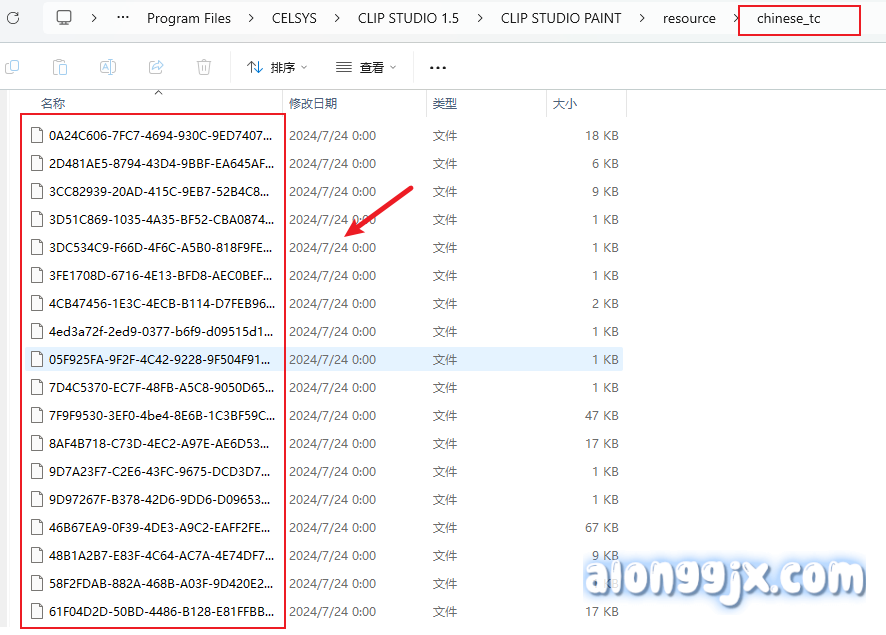Navigate to Program Files in breadcrumb
This screenshot has width=886, height=635.
click(x=188, y=18)
